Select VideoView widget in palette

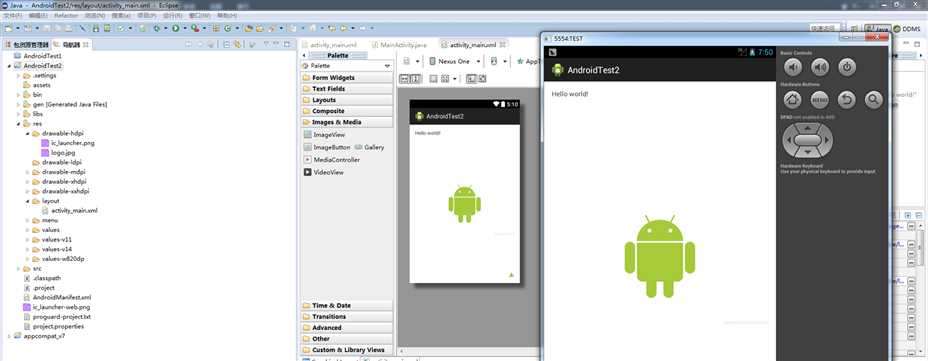click(x=324, y=172)
